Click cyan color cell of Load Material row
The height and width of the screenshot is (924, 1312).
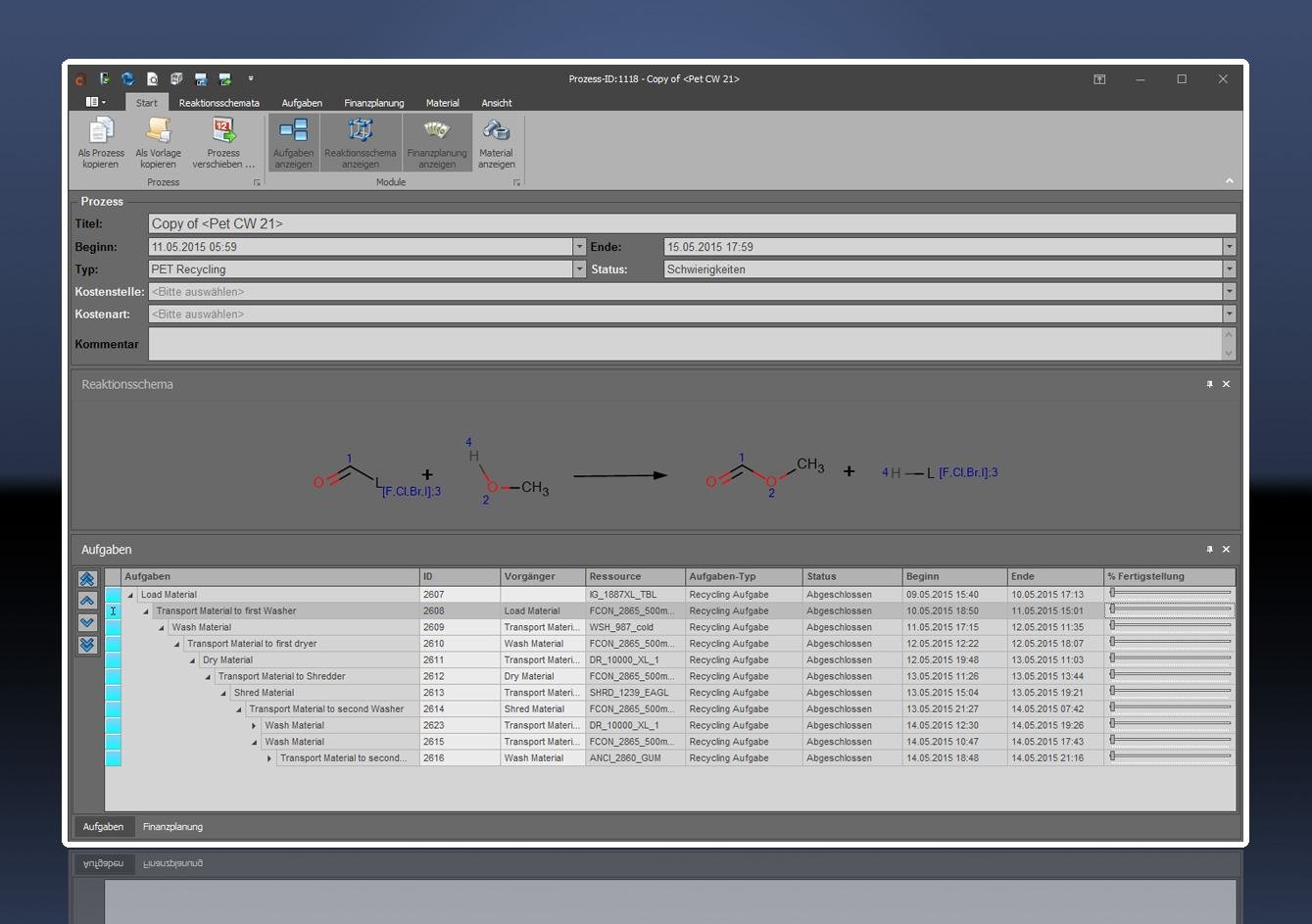coord(114,595)
